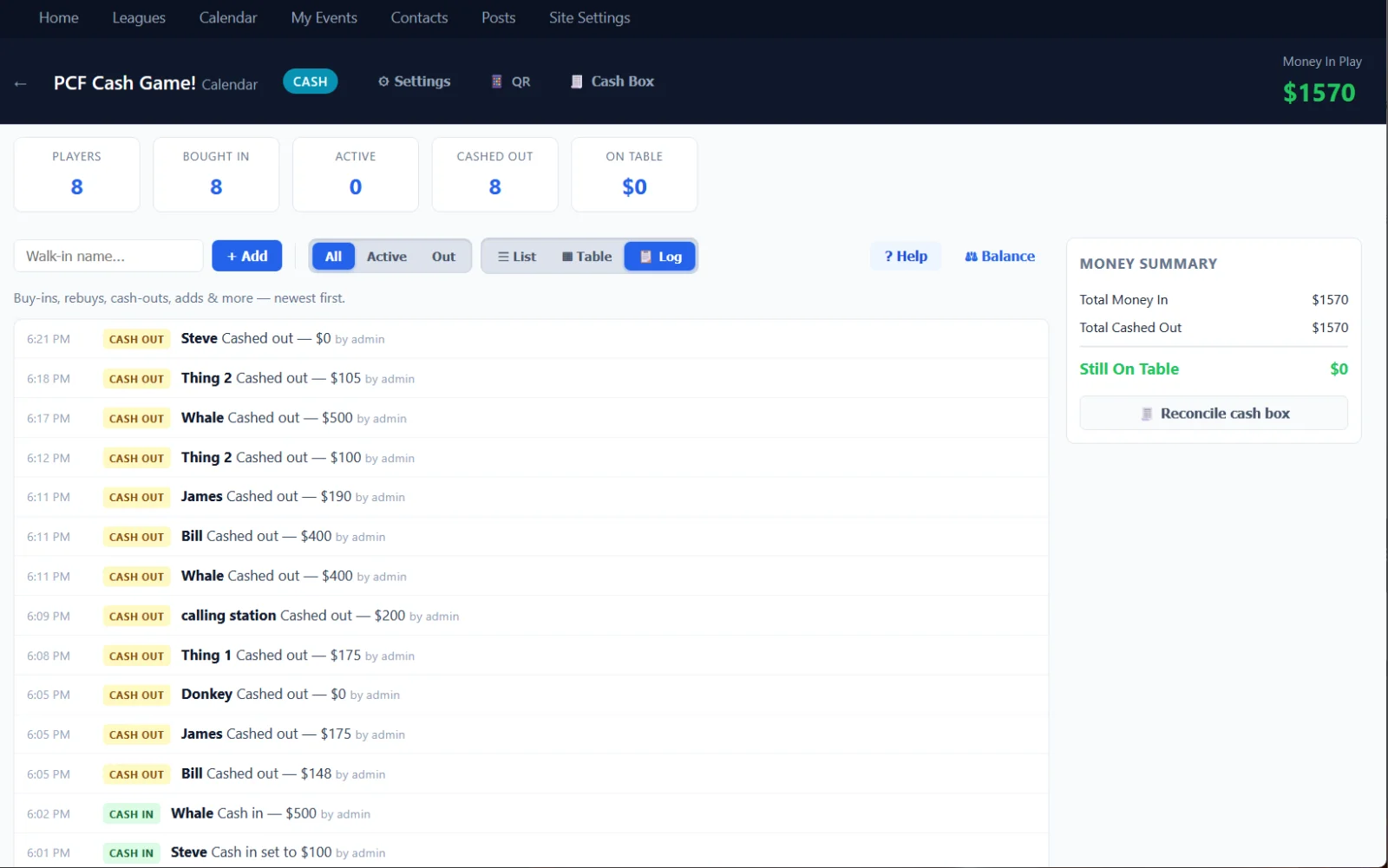The image size is (1388, 868).
Task: Open Settings with the gear icon
Action: pos(414,82)
